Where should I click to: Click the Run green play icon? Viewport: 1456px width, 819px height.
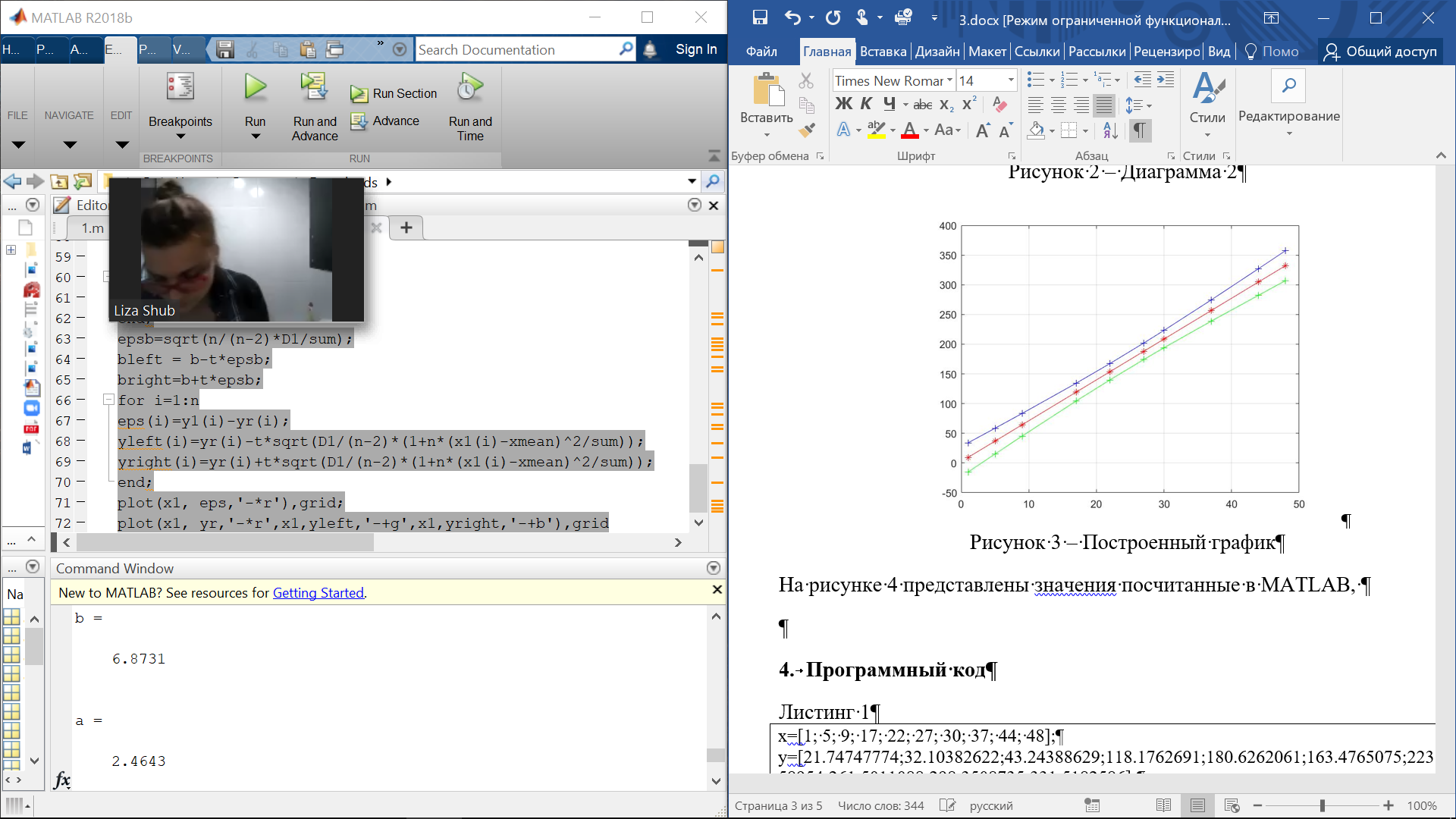[x=255, y=88]
